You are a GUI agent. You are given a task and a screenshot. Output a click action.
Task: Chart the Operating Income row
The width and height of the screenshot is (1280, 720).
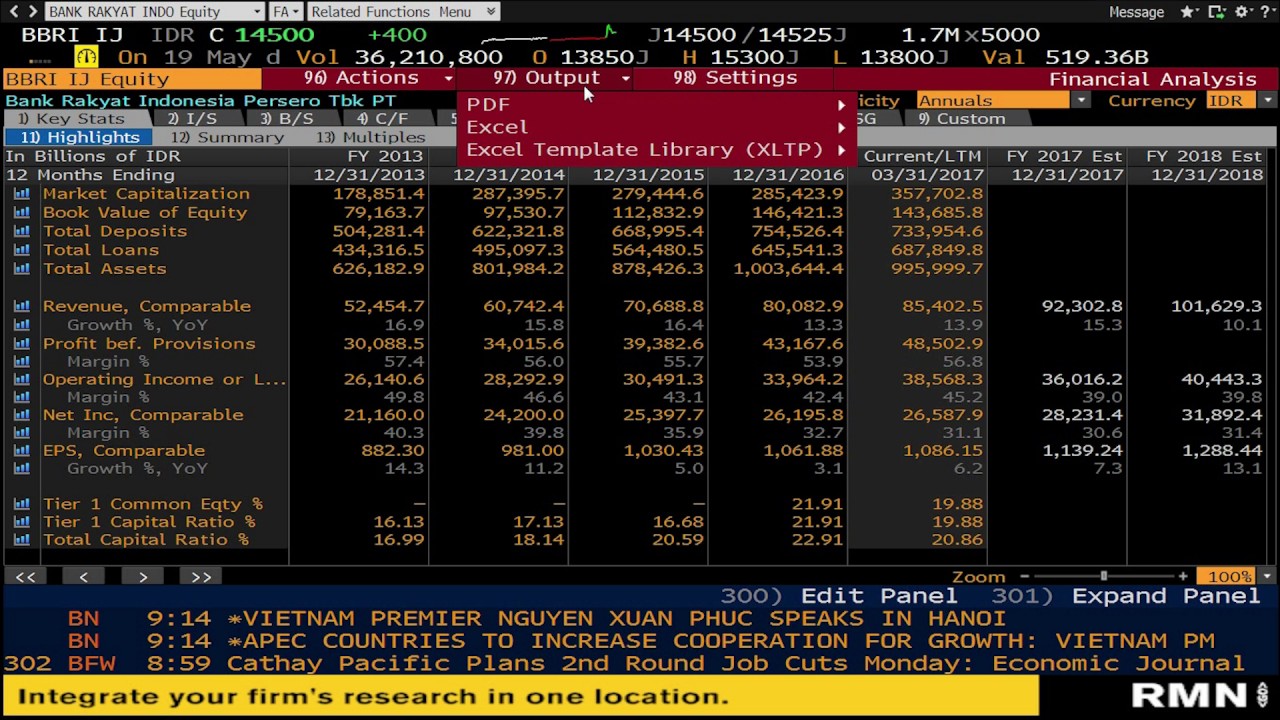(21, 379)
